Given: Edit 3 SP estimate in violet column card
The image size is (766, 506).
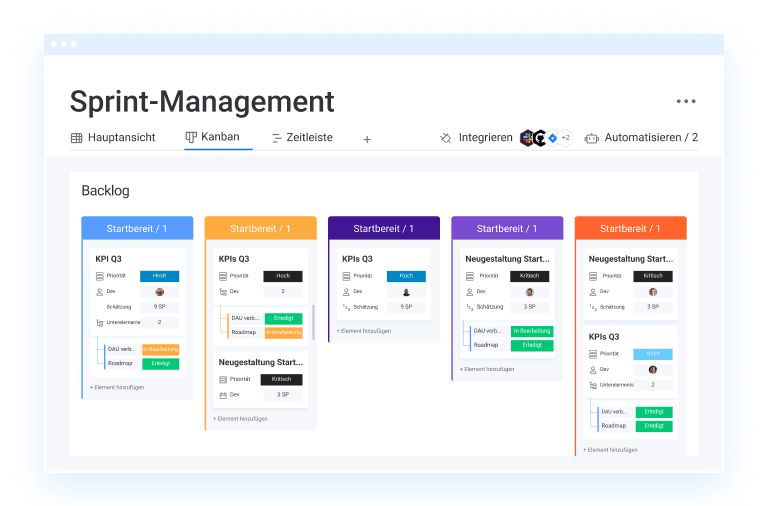Looking at the screenshot, I should pos(530,307).
